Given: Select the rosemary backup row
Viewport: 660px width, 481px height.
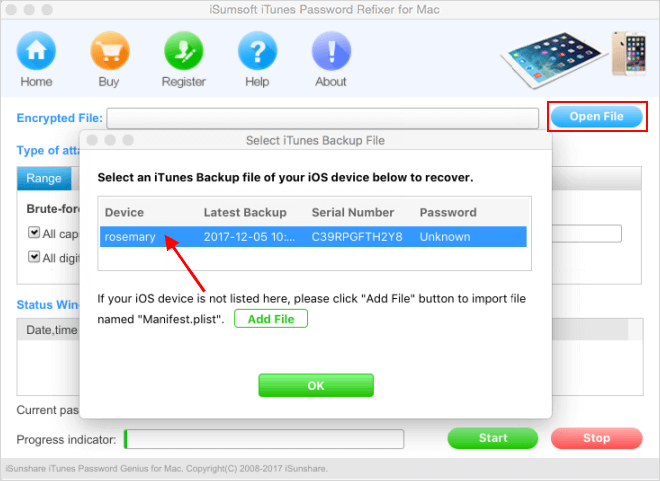Looking at the screenshot, I should [x=313, y=237].
